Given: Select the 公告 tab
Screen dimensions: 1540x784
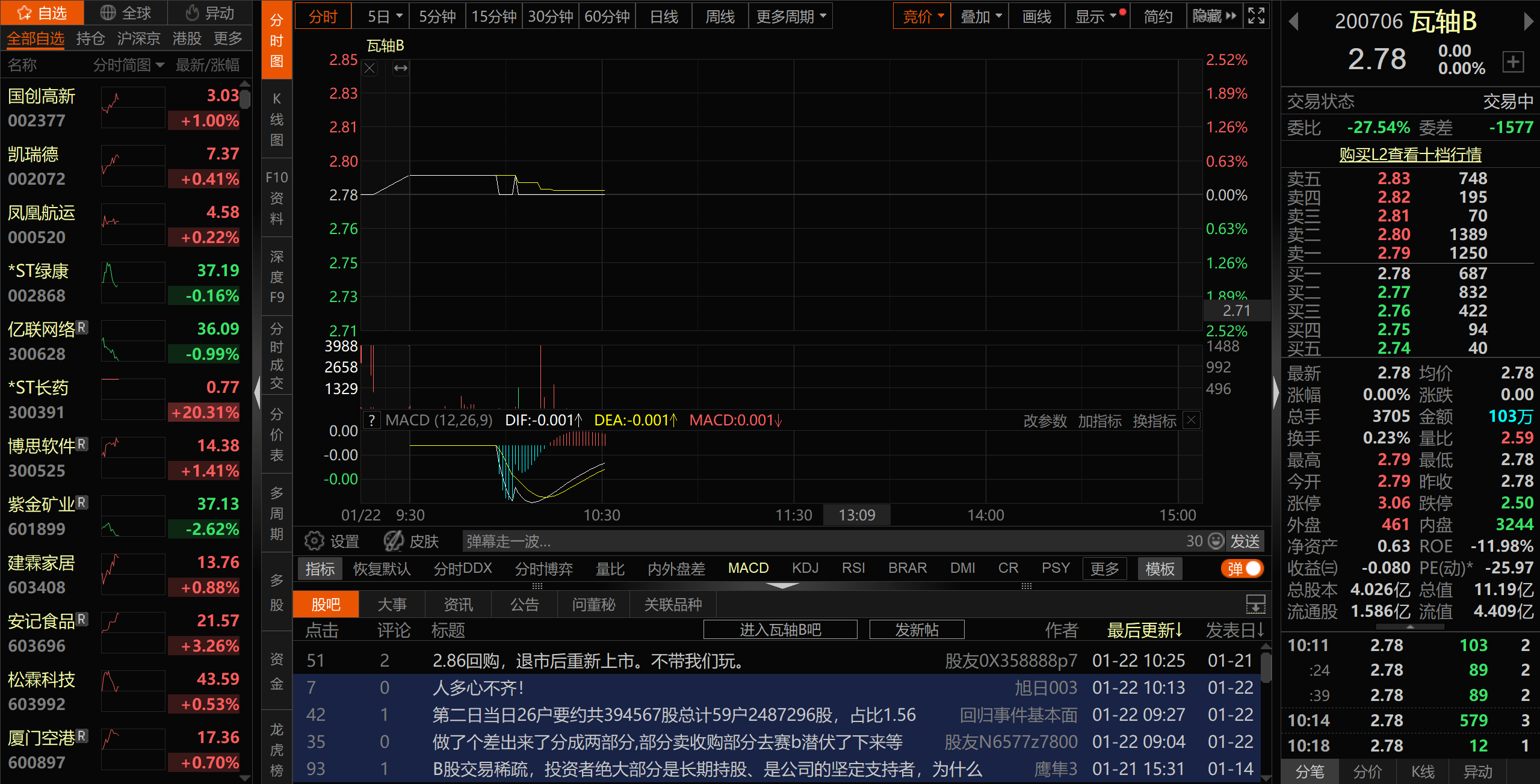Looking at the screenshot, I should point(524,604).
